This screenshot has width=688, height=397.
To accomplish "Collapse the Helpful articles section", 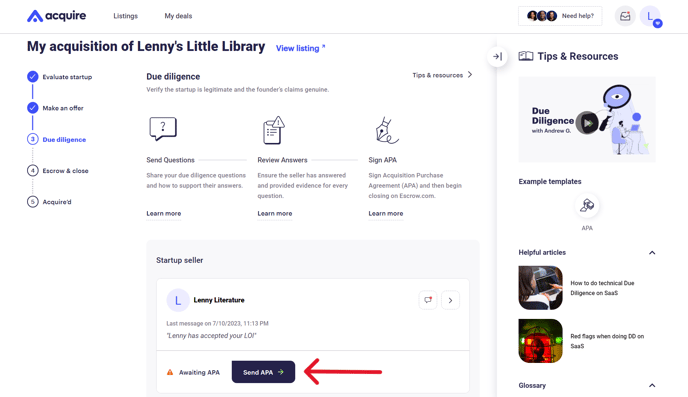I will pyautogui.click(x=652, y=253).
